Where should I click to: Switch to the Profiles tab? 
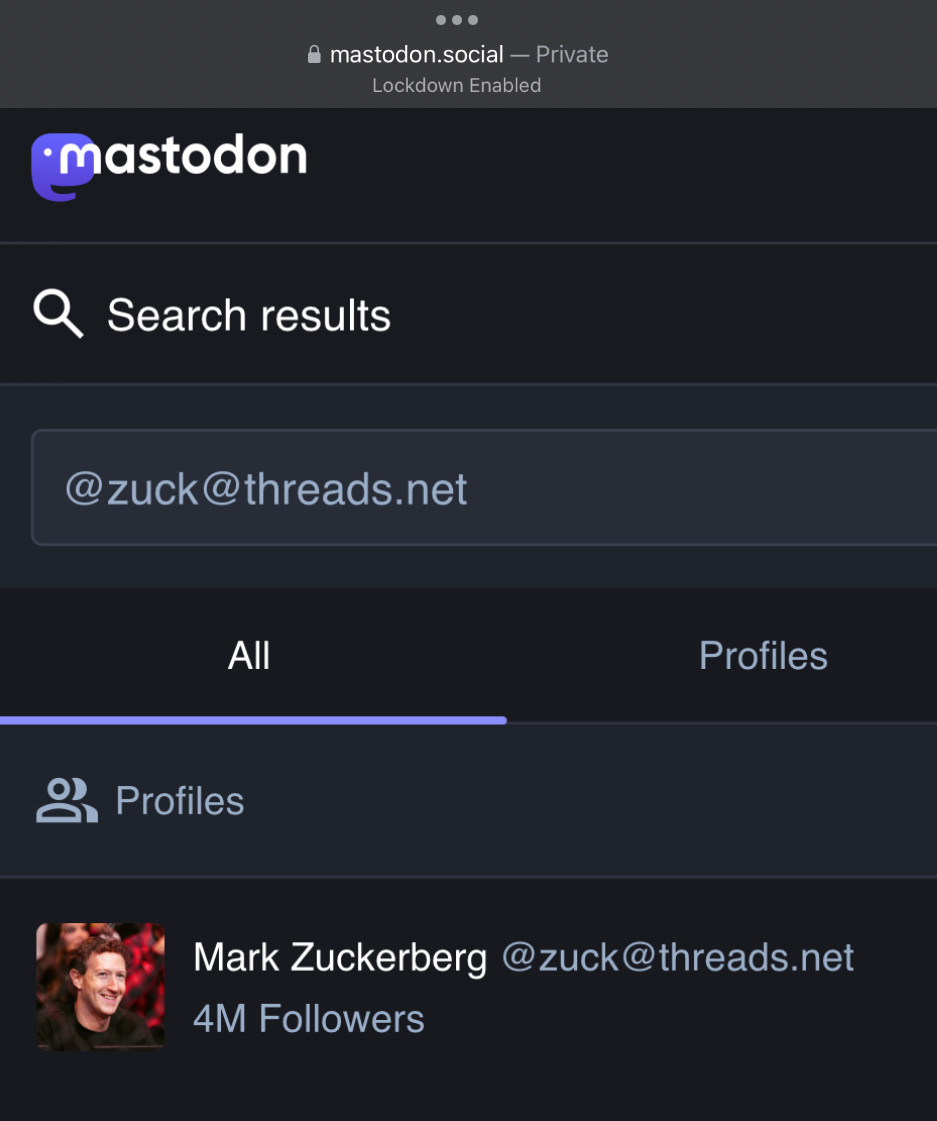(x=763, y=656)
